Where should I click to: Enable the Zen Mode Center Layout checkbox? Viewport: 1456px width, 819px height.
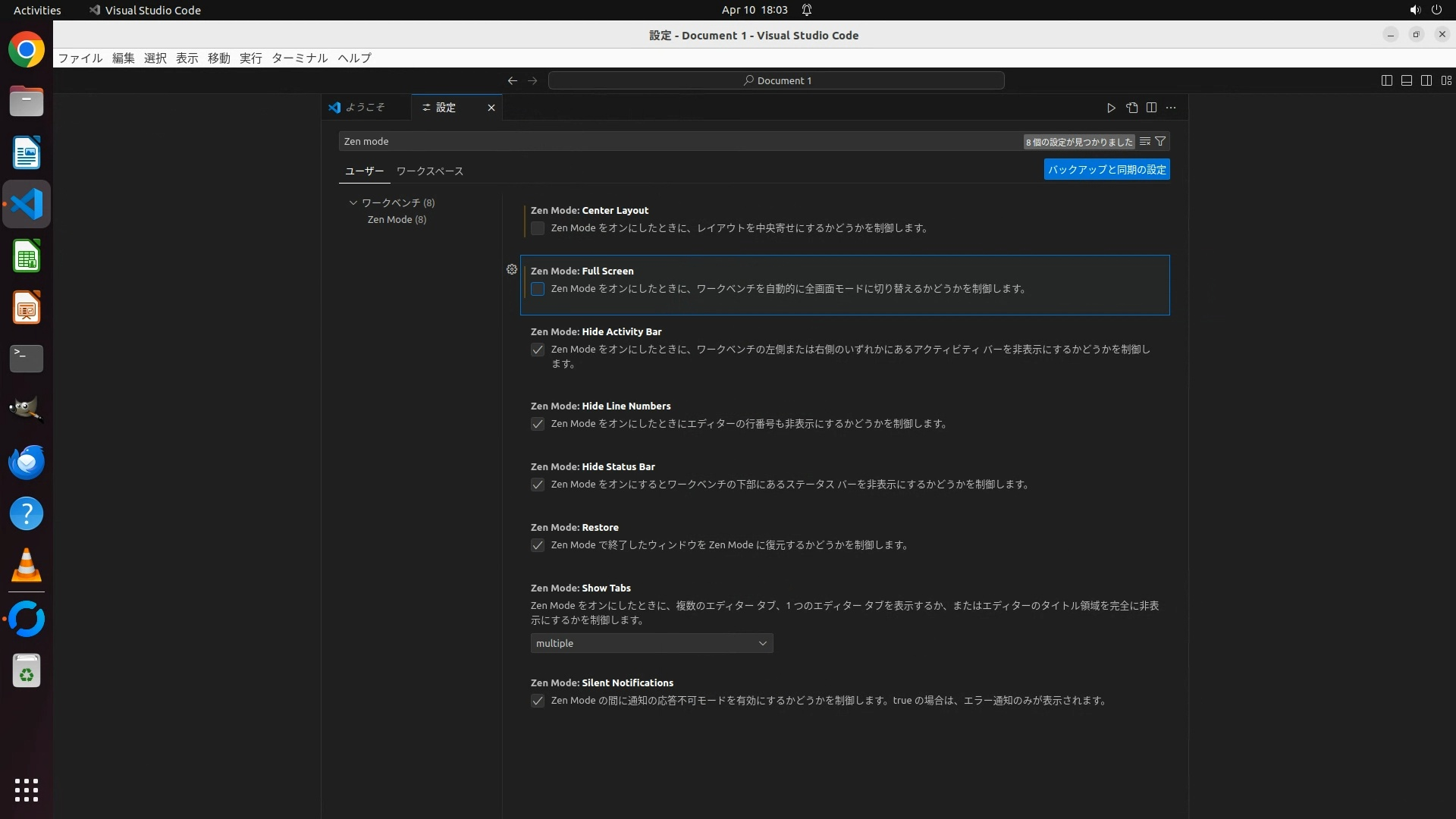pos(538,228)
